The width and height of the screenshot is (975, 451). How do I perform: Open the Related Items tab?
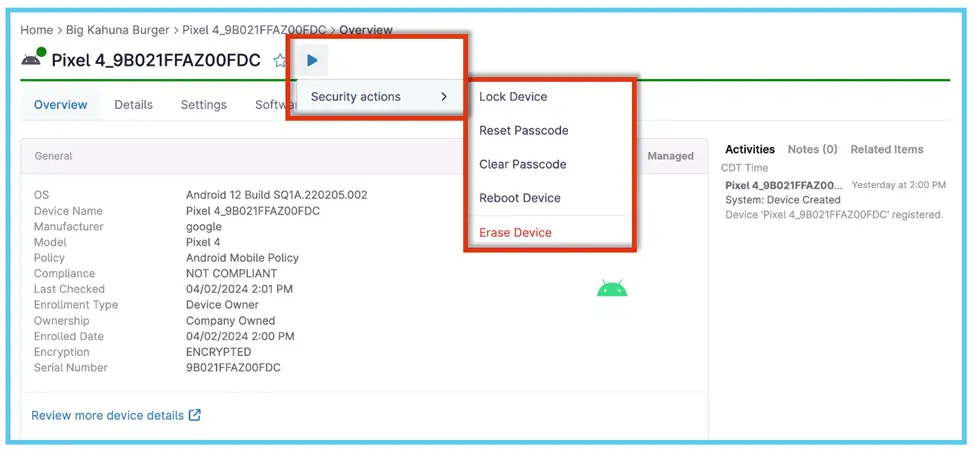point(887,149)
